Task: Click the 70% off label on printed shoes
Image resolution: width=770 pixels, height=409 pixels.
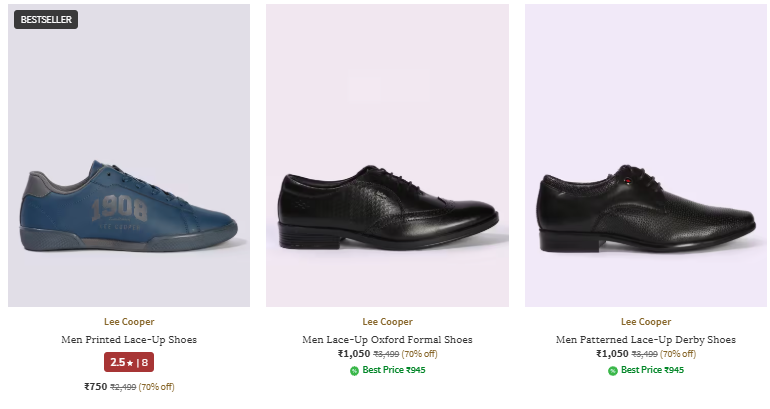Action: 157,387
